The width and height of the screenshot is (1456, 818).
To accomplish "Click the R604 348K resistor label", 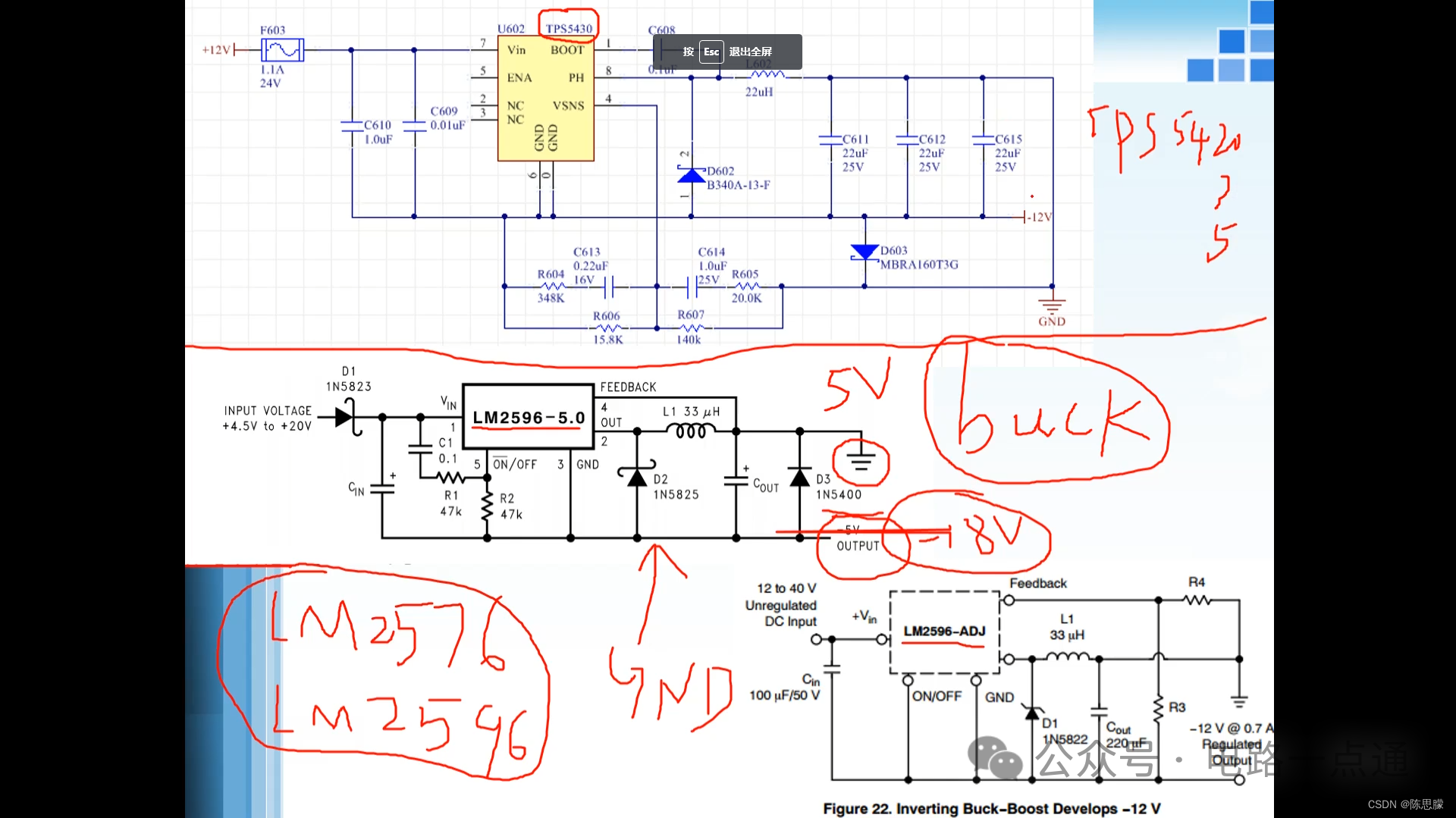I will pos(551,286).
